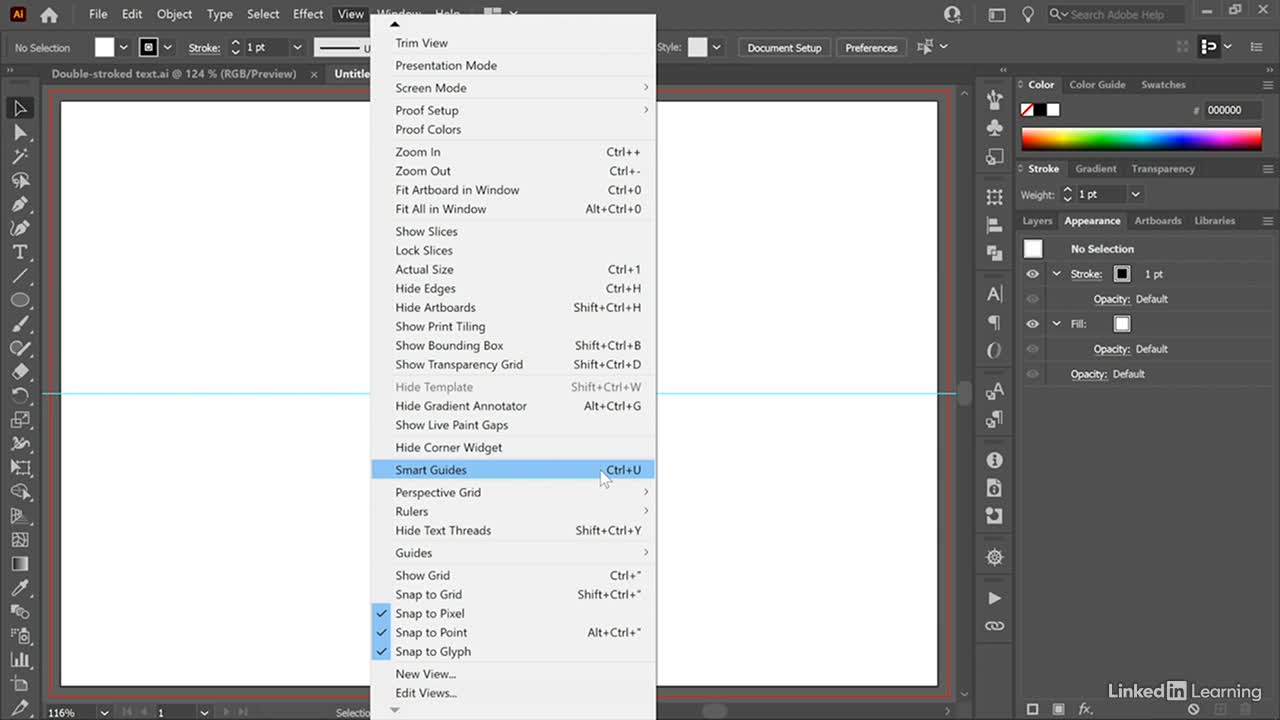Toggle Smart Guides in View menu

[513, 470]
